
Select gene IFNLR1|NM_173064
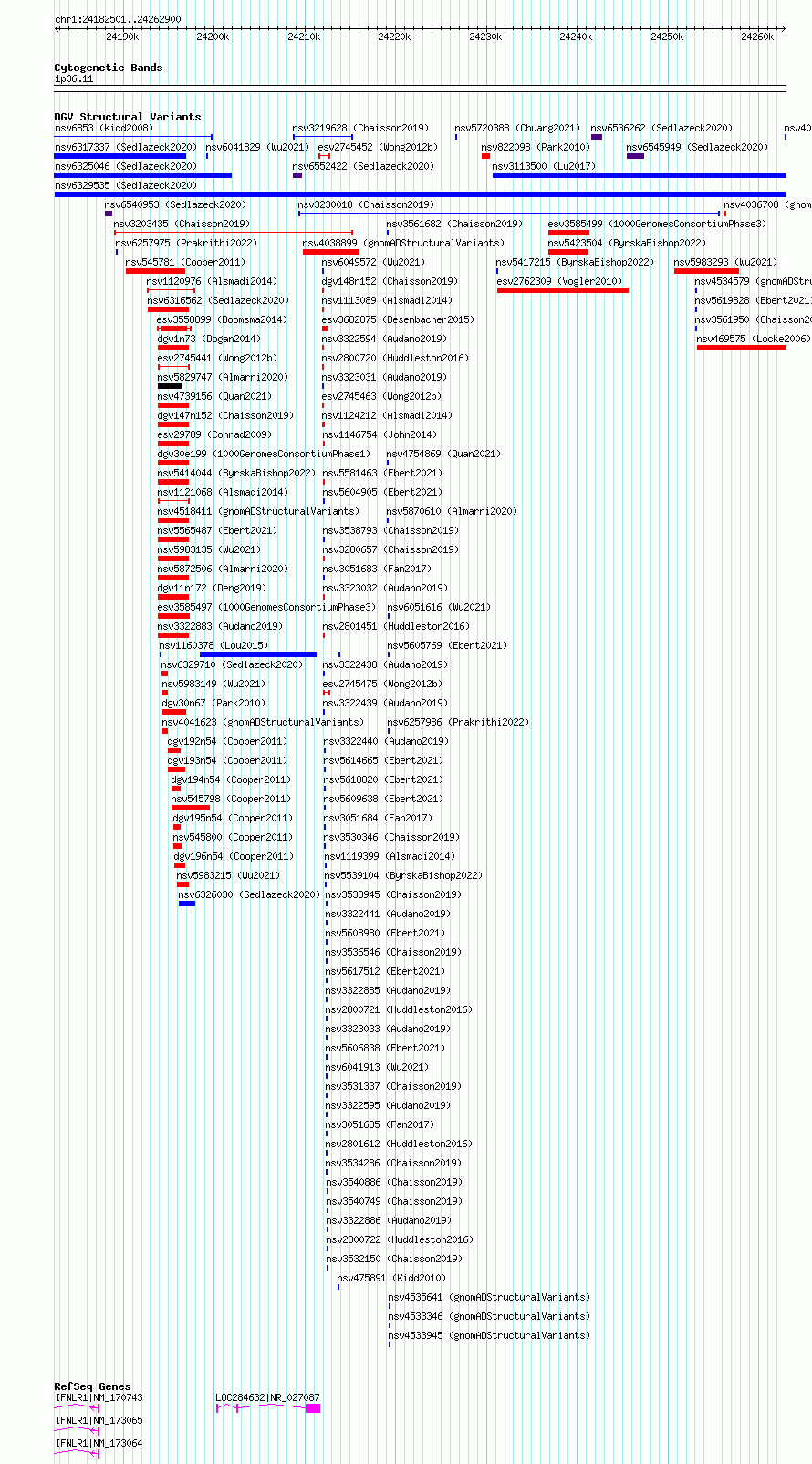[x=99, y=1444]
